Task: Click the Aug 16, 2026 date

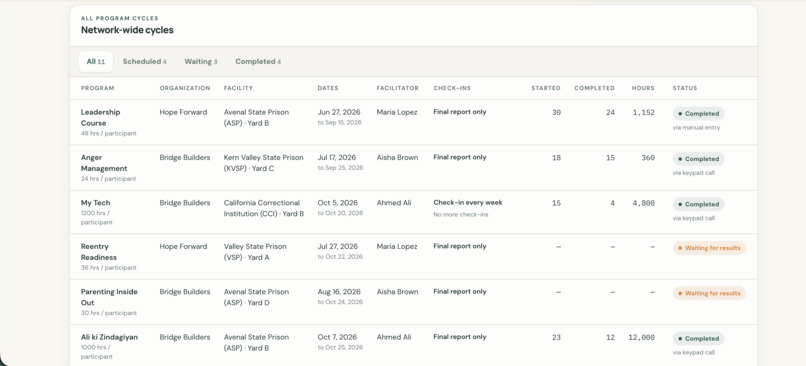Action: pyautogui.click(x=339, y=291)
